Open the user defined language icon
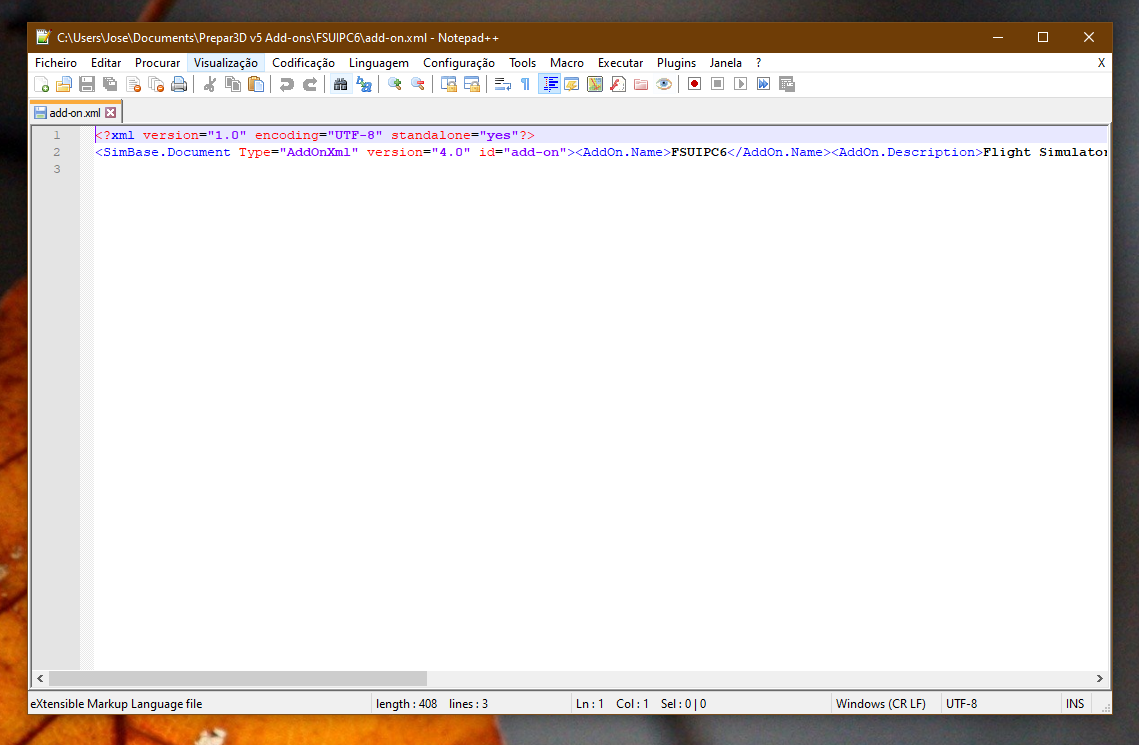The width and height of the screenshot is (1139, 745). (572, 84)
